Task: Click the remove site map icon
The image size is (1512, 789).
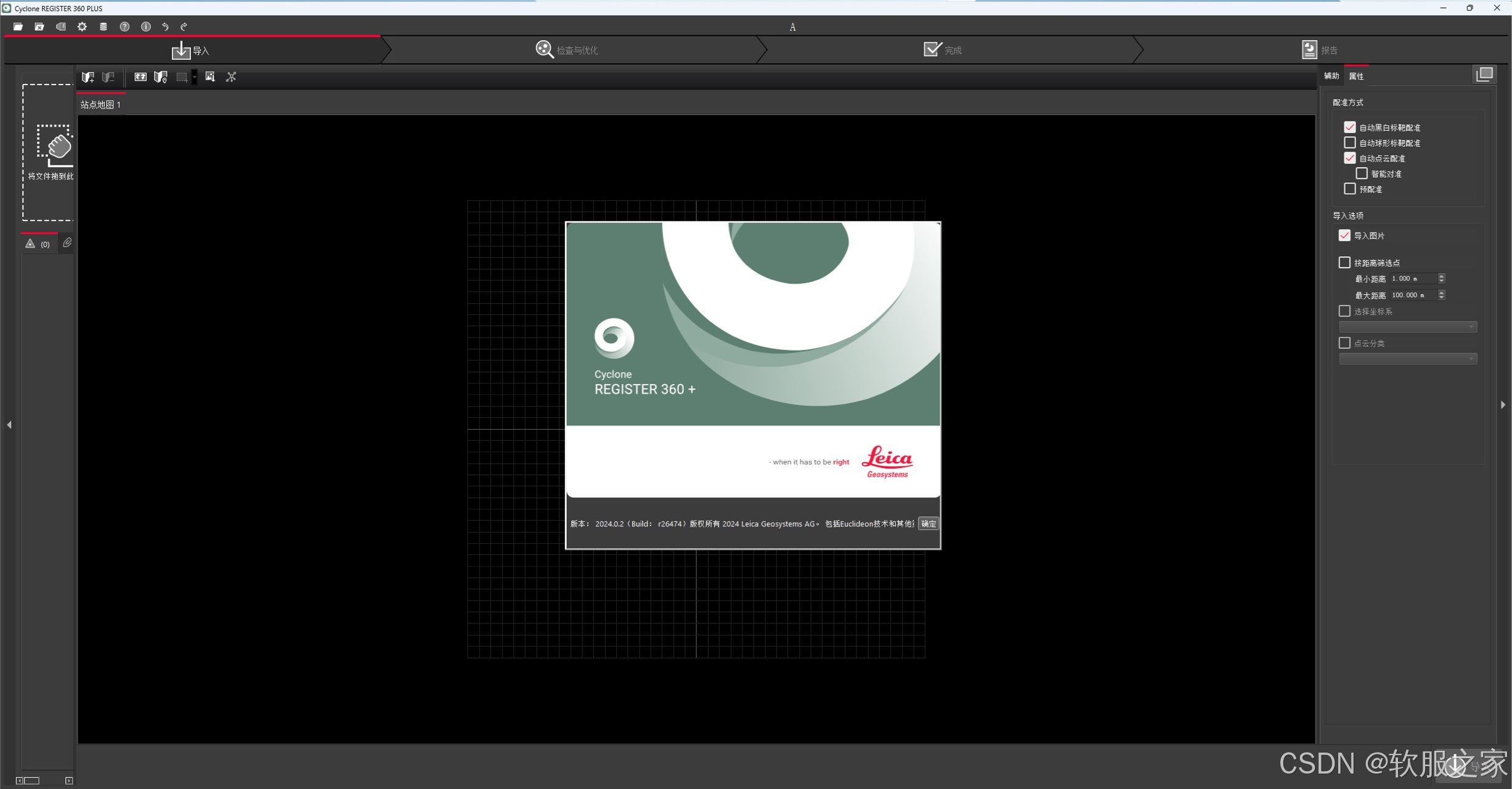Action: click(108, 77)
